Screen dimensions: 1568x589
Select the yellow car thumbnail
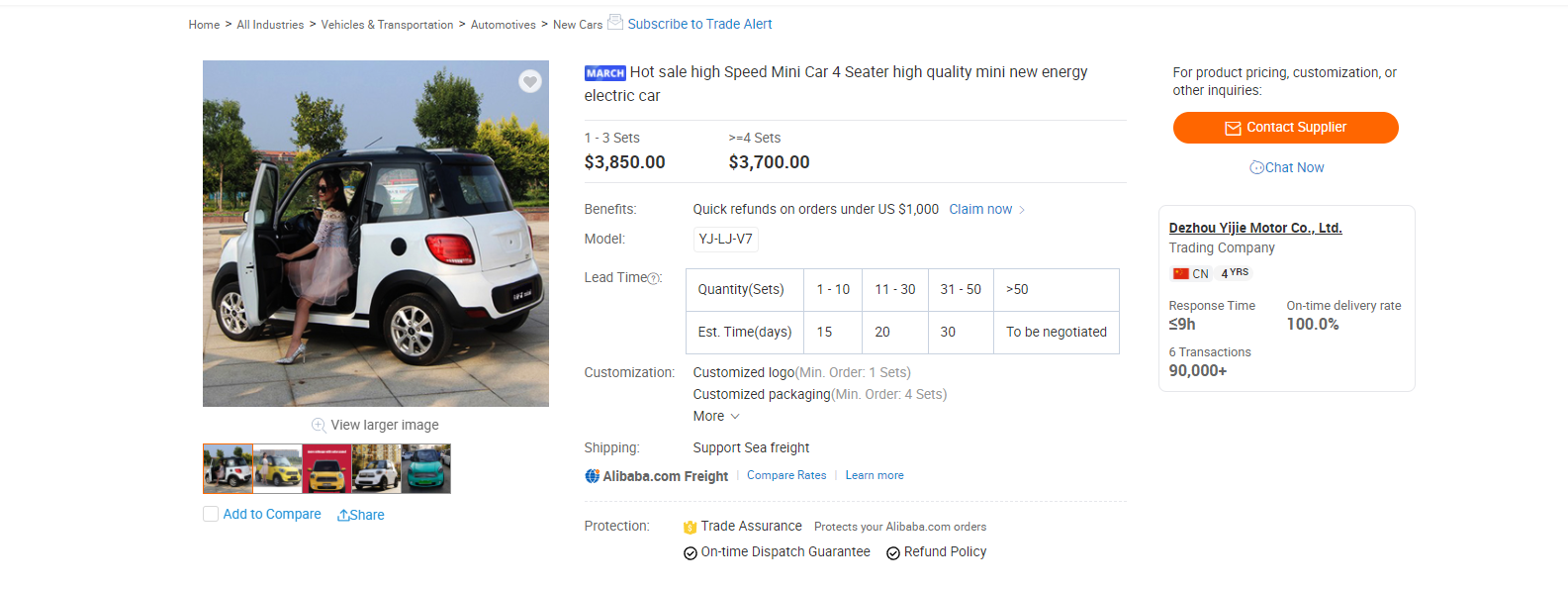277,468
